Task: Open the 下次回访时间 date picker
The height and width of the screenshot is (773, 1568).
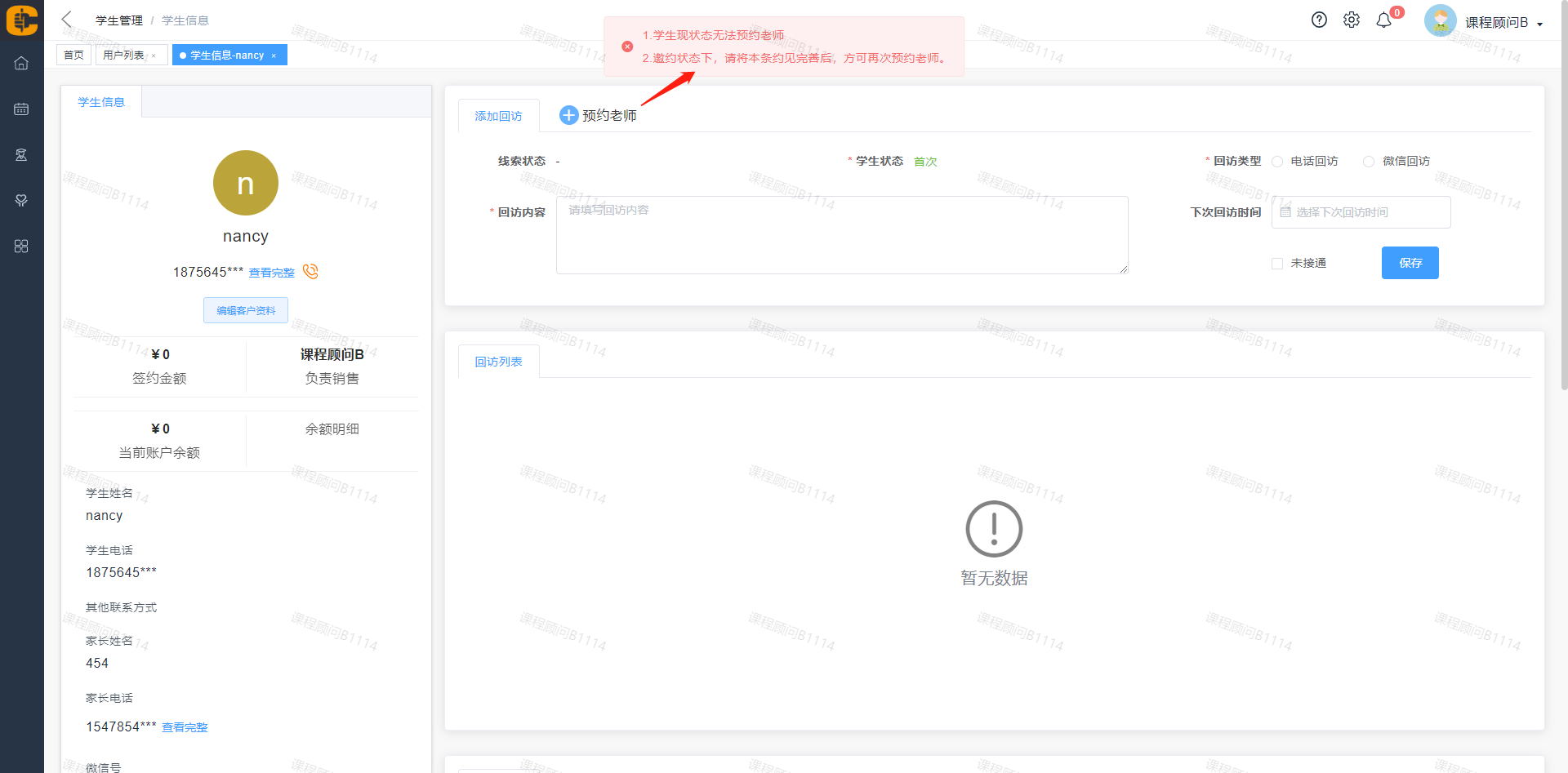Action: [x=1361, y=212]
